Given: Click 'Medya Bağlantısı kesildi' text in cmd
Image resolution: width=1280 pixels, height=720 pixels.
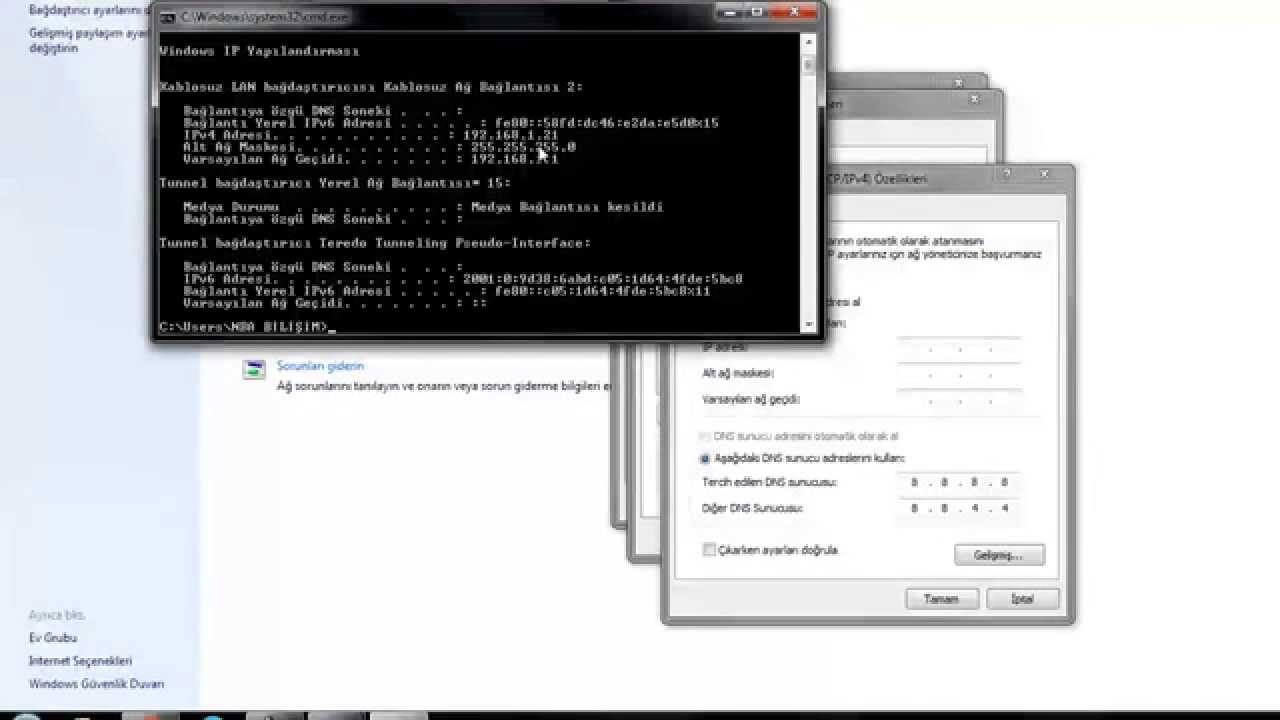Looking at the screenshot, I should click(567, 207).
